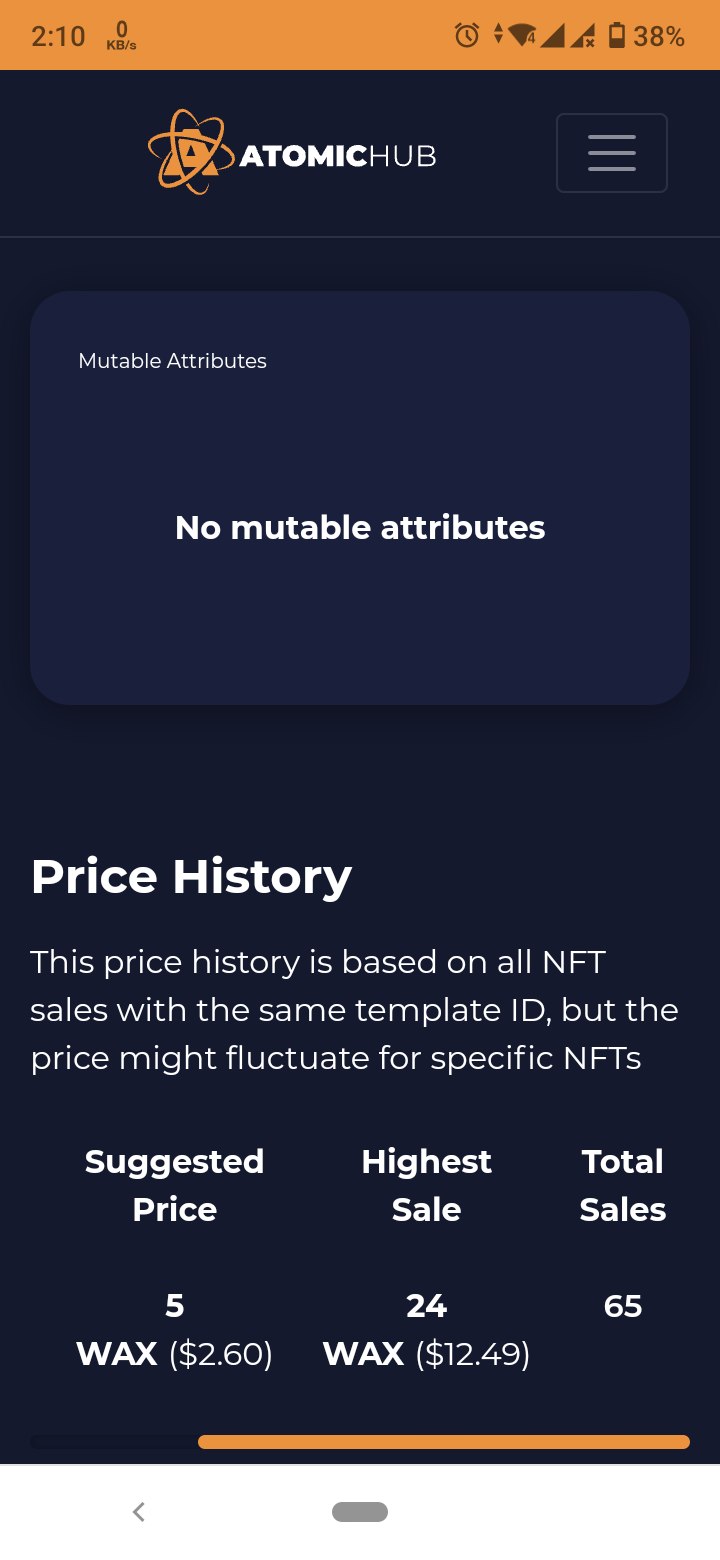Viewport: 720px width, 1560px height.
Task: Tap the home gesture pill
Action: coord(360,1512)
